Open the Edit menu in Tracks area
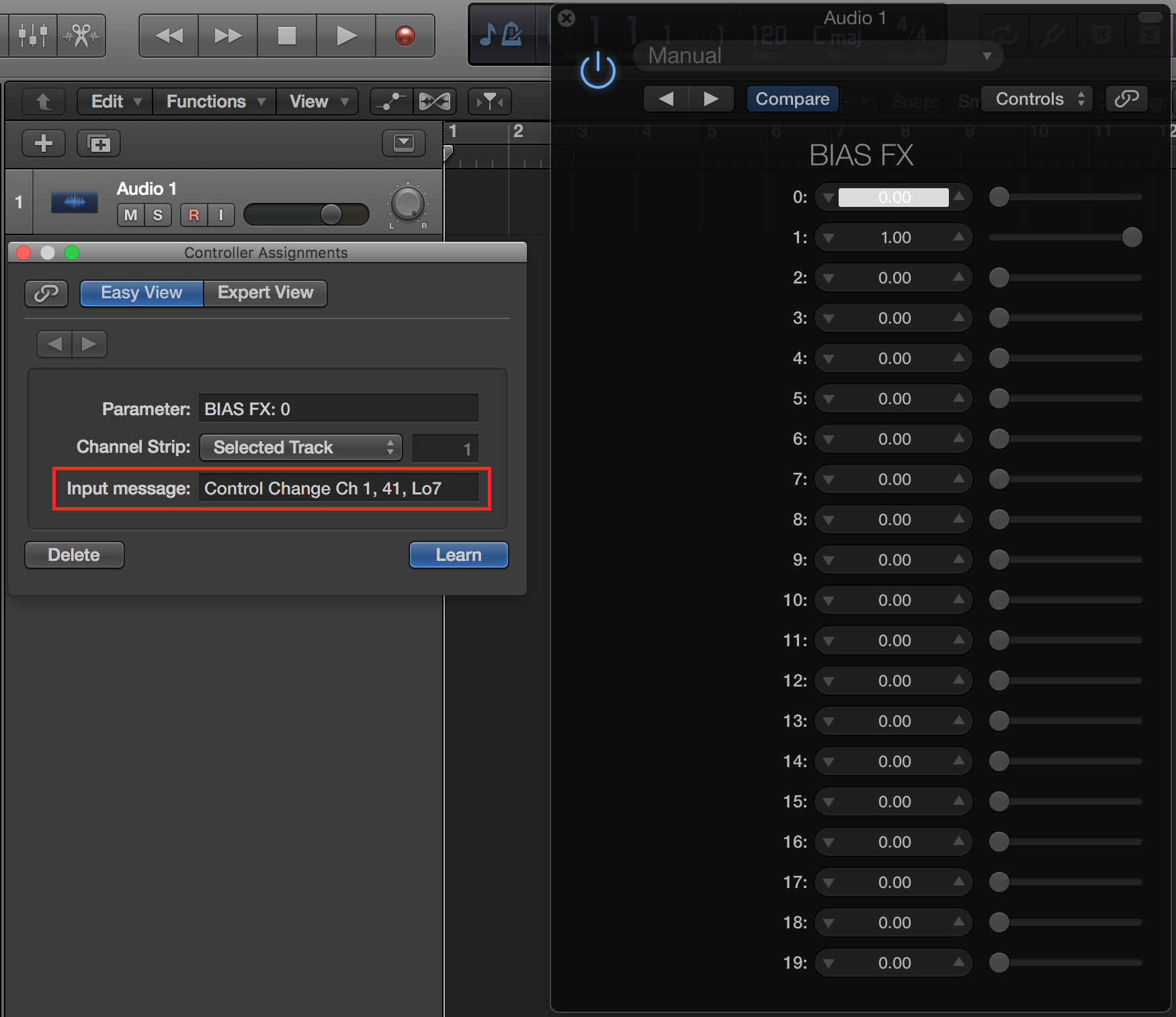The image size is (1176, 1017). point(115,101)
